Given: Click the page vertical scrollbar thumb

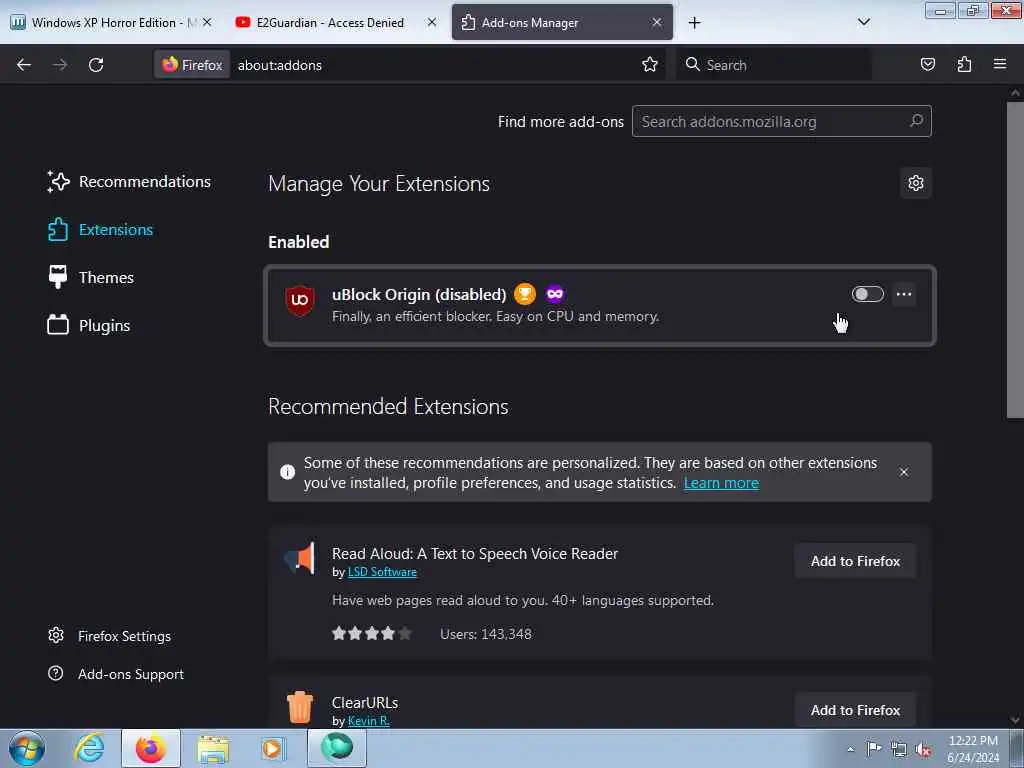Looking at the screenshot, I should pyautogui.click(x=1015, y=258).
